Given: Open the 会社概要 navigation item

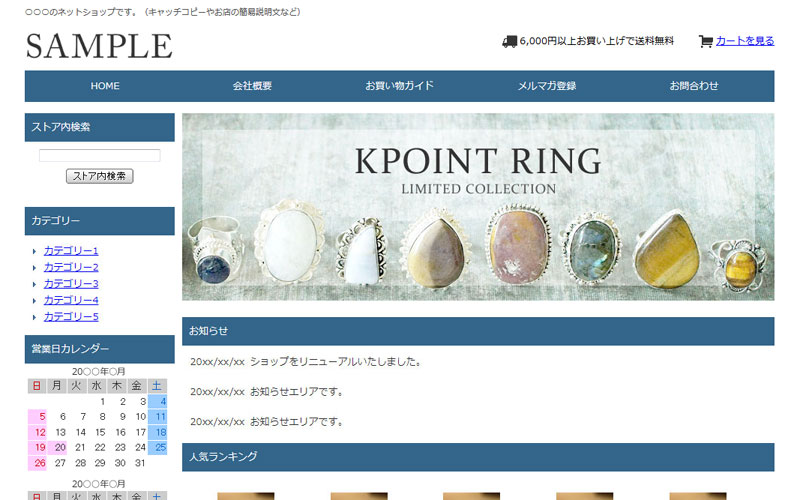Looking at the screenshot, I should (252, 86).
